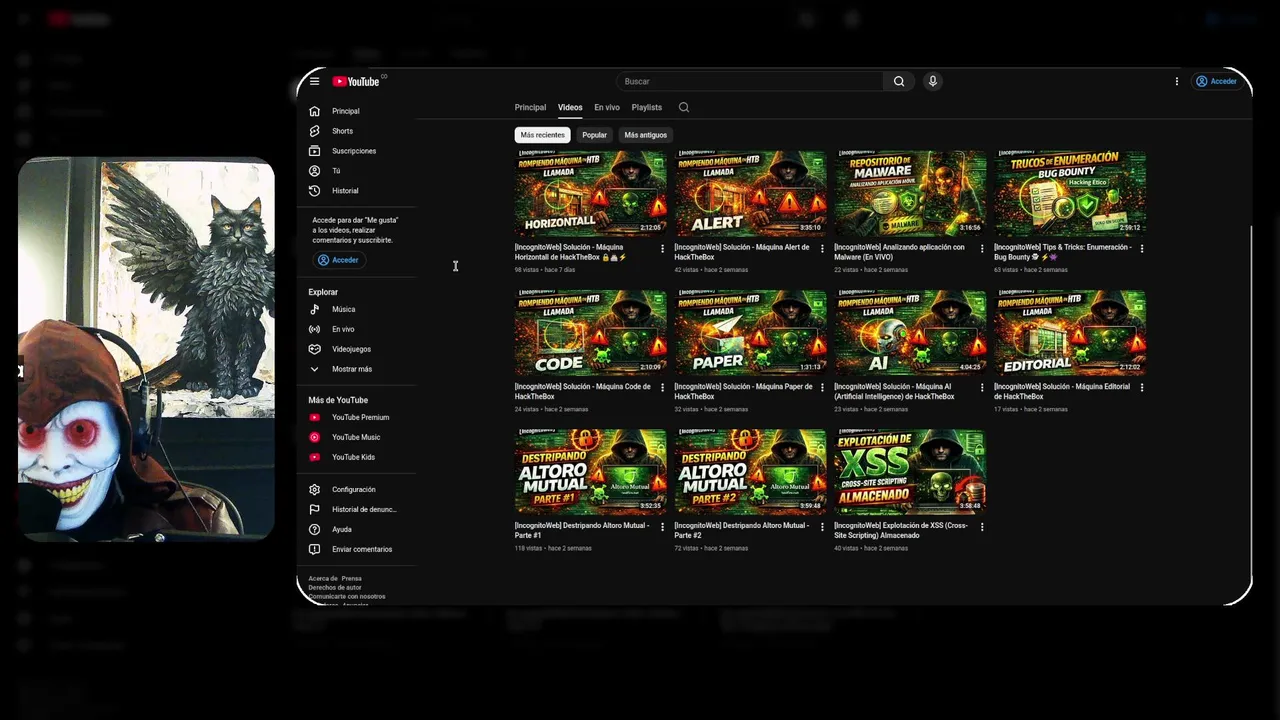The height and width of the screenshot is (720, 1280).
Task: Open the AI machine video thumbnail
Action: click(x=910, y=333)
